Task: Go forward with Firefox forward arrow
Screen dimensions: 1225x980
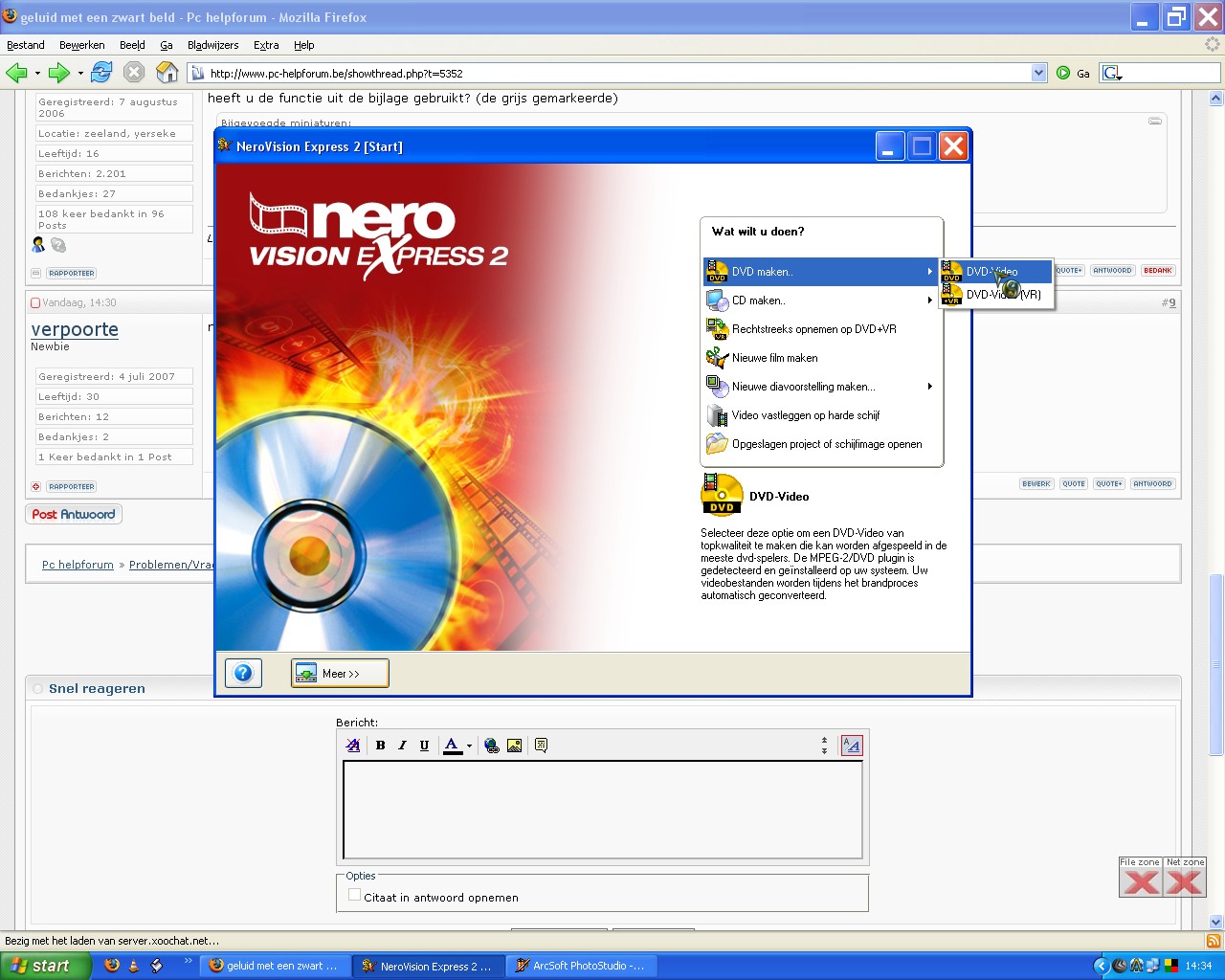Action: (59, 73)
